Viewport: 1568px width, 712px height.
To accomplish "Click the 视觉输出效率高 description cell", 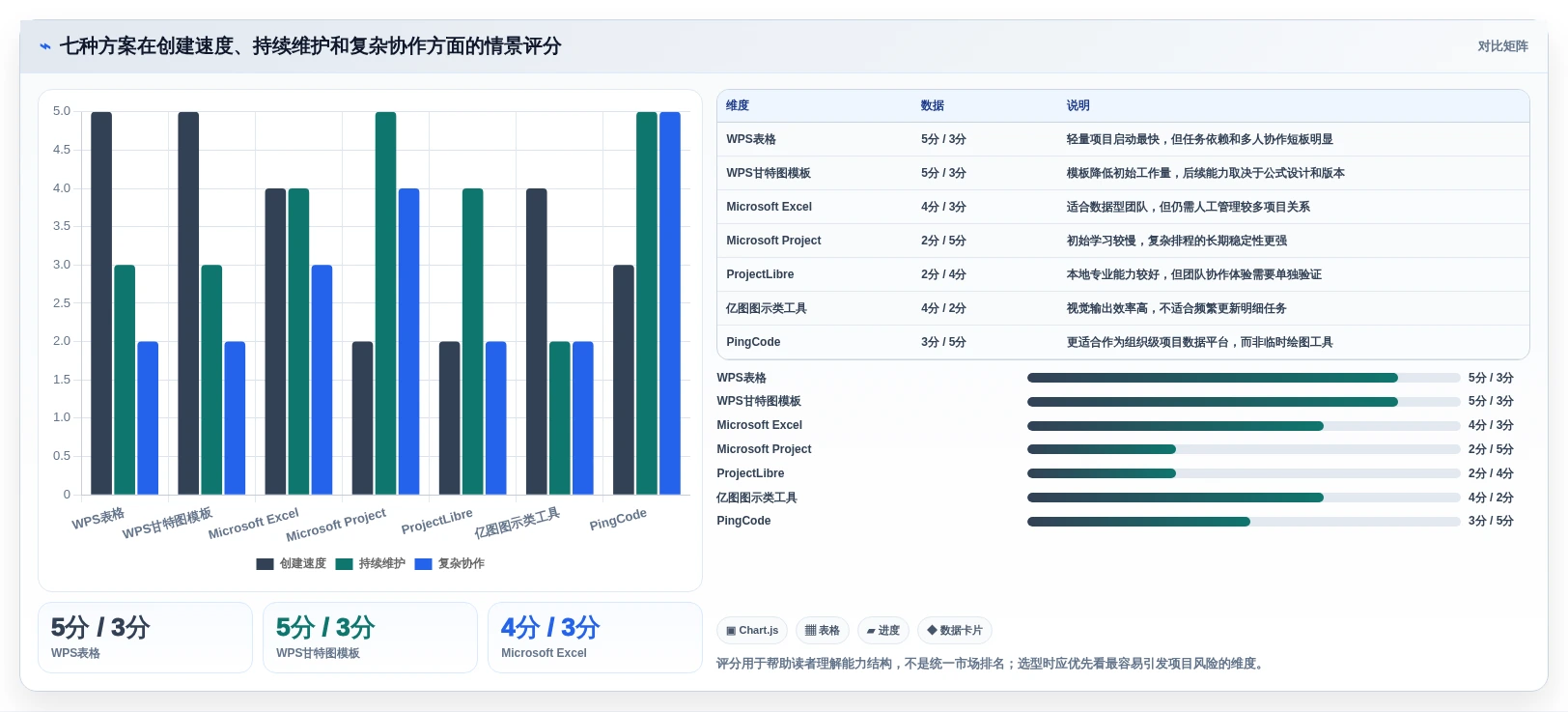I will [1176, 308].
